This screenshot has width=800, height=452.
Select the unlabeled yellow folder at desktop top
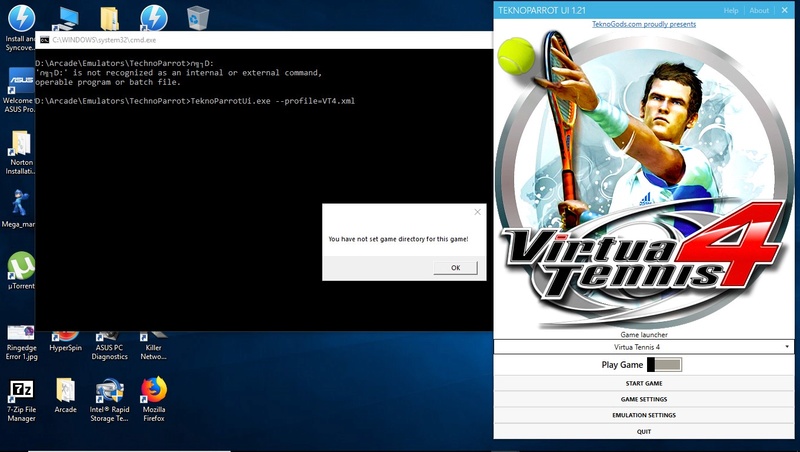[x=109, y=18]
